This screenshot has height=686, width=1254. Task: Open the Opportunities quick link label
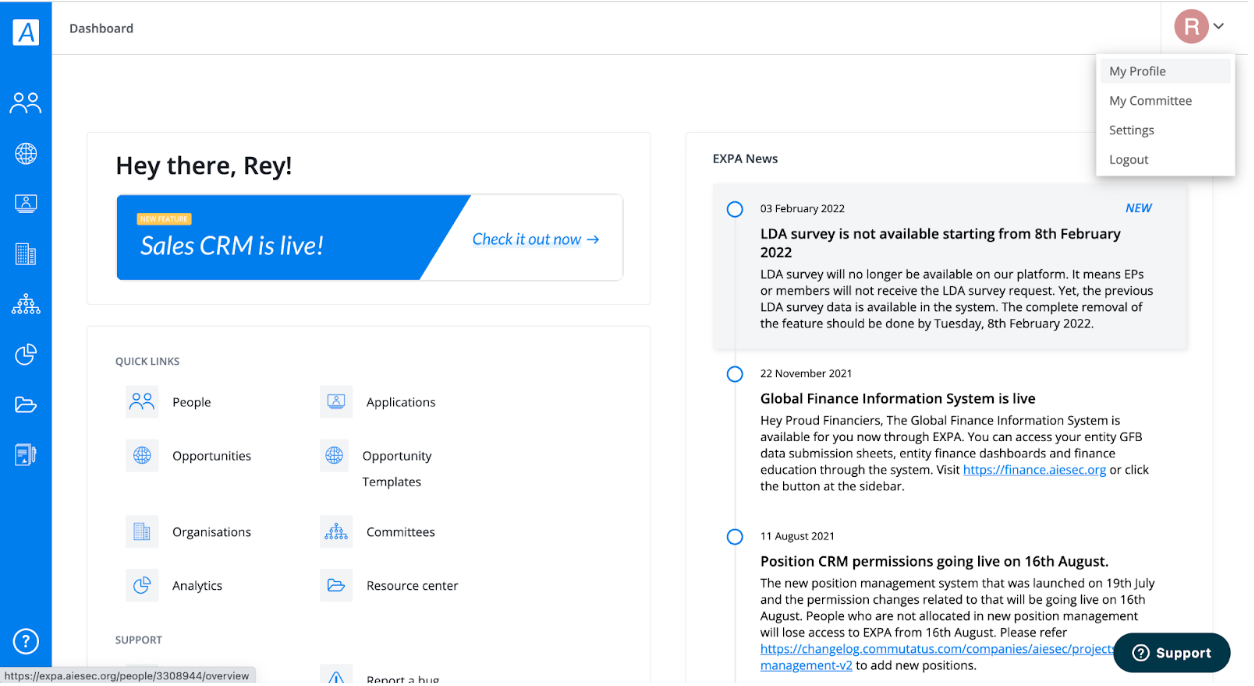211,456
